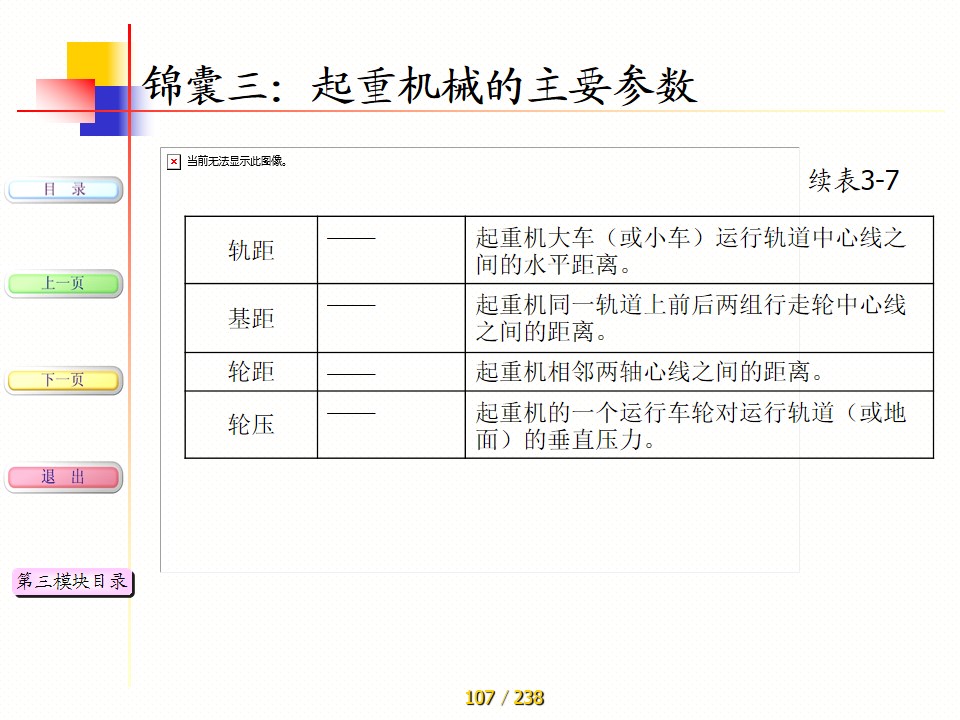
Task: Select the 轨距 table cell
Action: click(x=251, y=250)
